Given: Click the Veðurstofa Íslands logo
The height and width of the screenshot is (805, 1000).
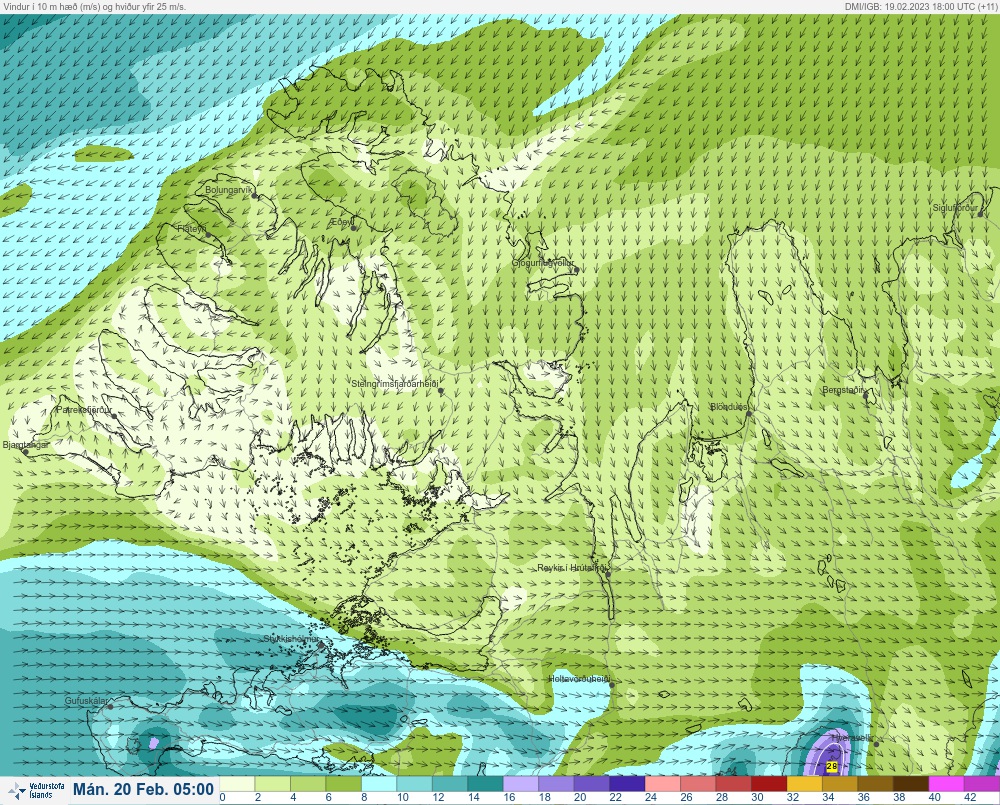Looking at the screenshot, I should (37, 791).
